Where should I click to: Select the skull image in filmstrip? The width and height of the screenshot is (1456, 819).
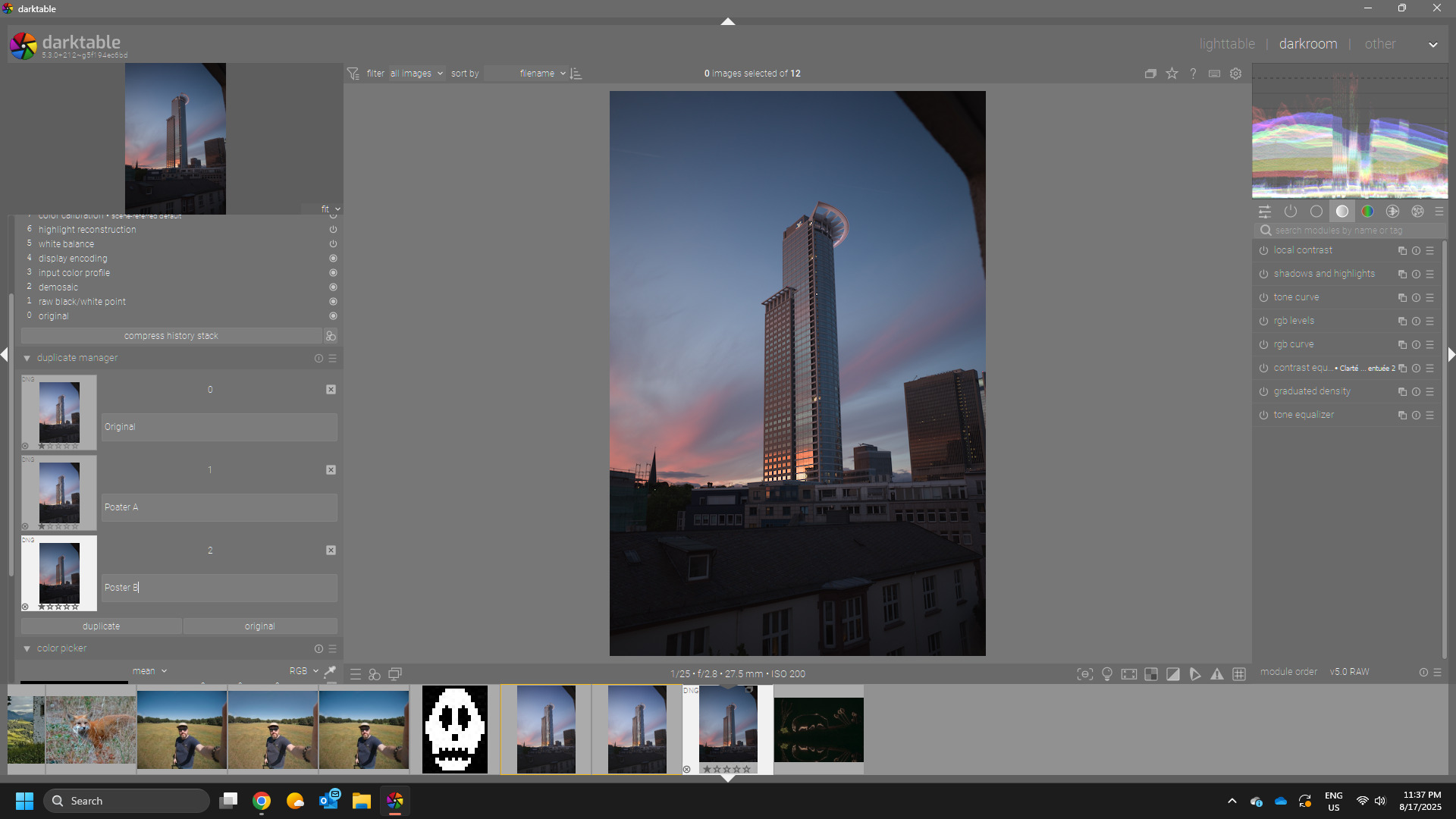(x=455, y=729)
